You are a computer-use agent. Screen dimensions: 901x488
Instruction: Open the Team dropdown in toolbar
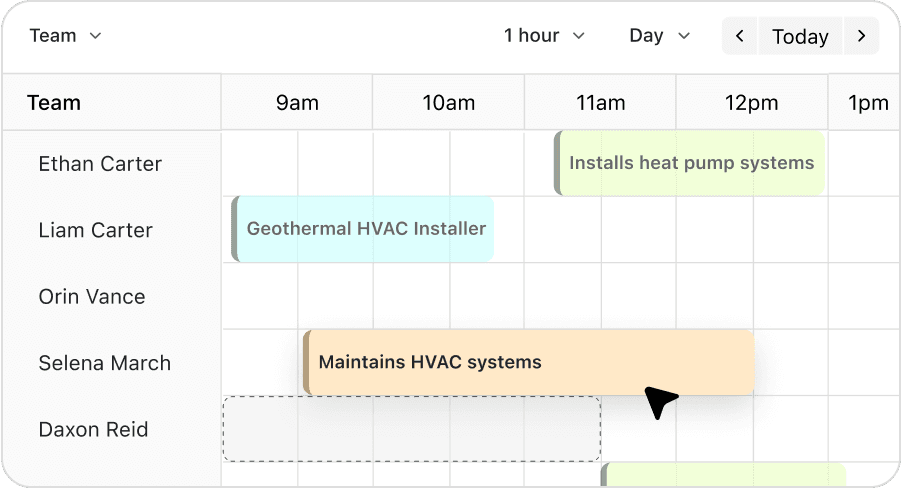66,36
